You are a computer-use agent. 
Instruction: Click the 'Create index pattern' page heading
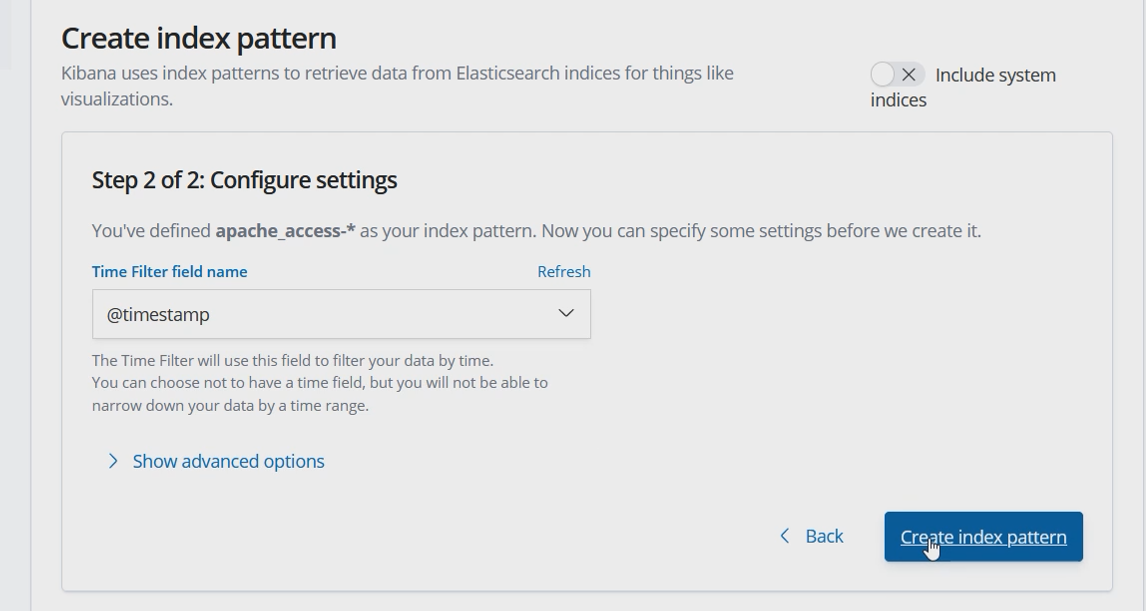[x=198, y=38]
